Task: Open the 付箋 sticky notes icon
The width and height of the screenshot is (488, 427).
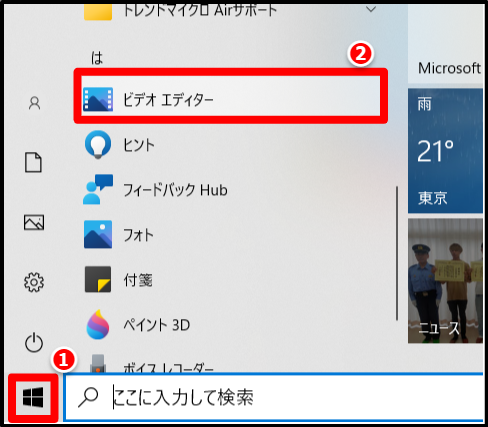Action: [x=98, y=279]
